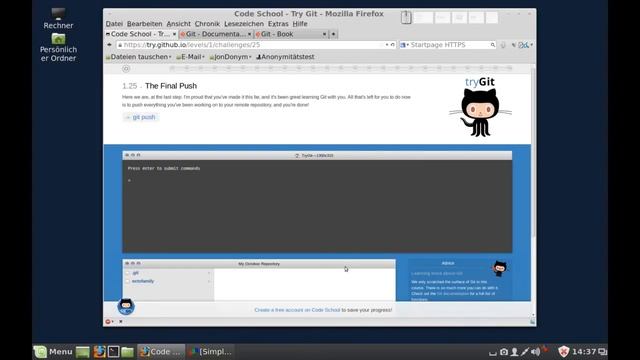Open the Hilfe menu
Image resolution: width=640 pixels, height=360 pixels.
300,24
